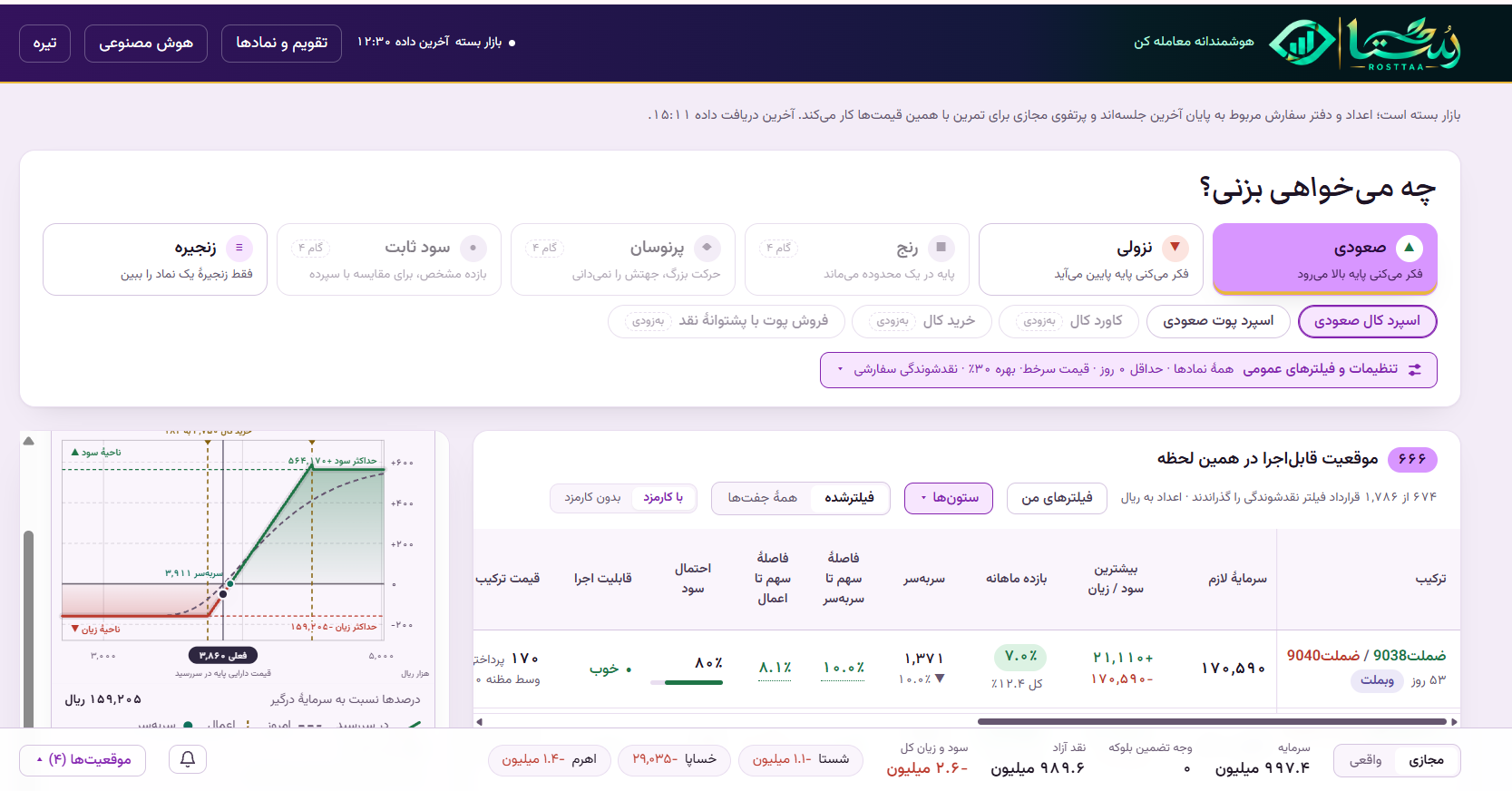Screen dimensions: 1512x791
Task: Sort by the قیمت ترکیب column header
Action: coord(508,578)
